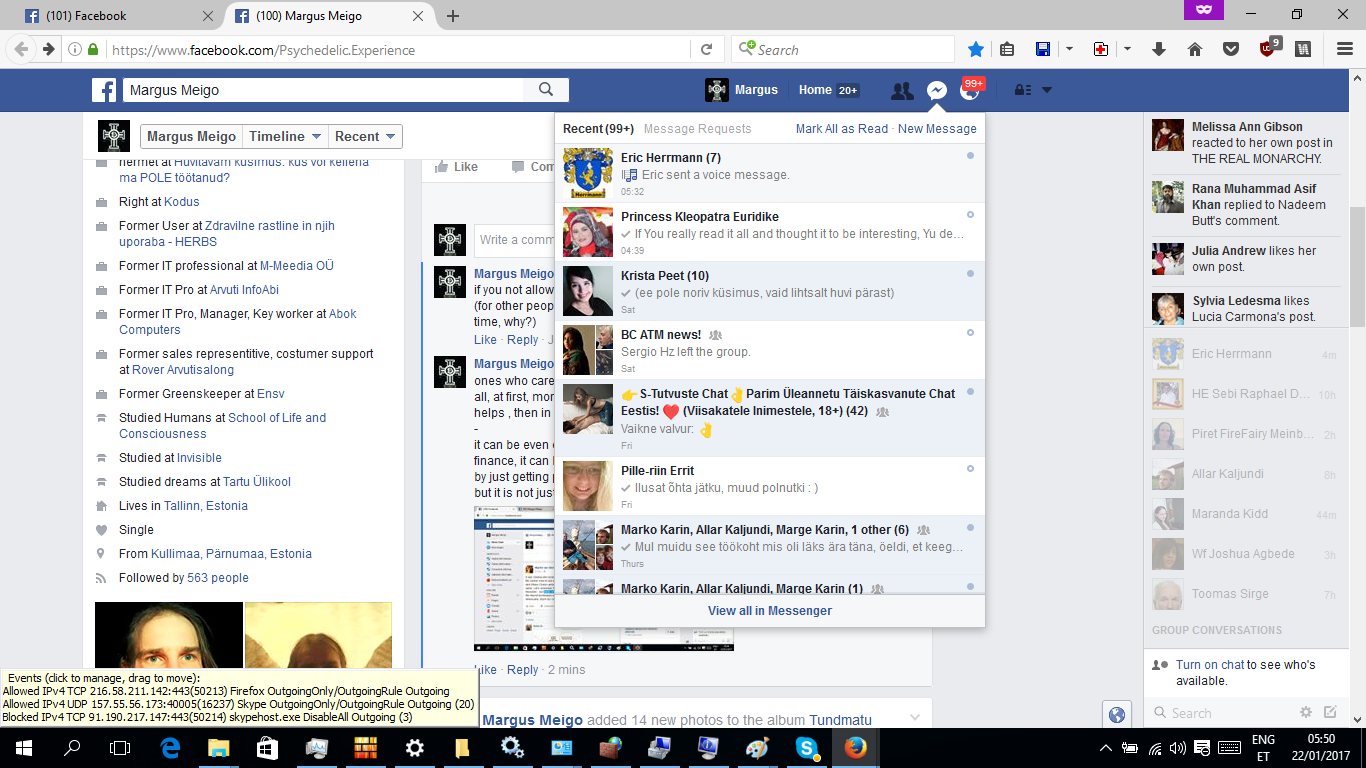Open Krista Peet (10) conversation

[x=770, y=291]
